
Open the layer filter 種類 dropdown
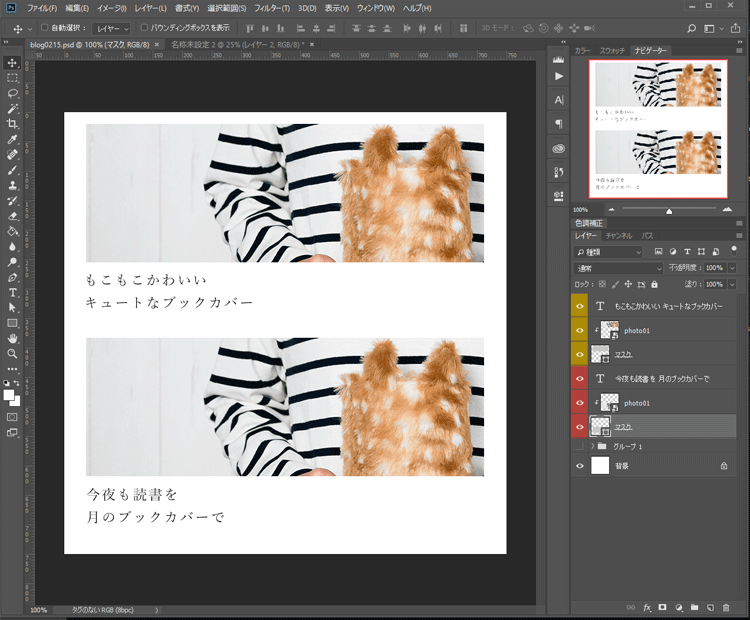(x=608, y=252)
